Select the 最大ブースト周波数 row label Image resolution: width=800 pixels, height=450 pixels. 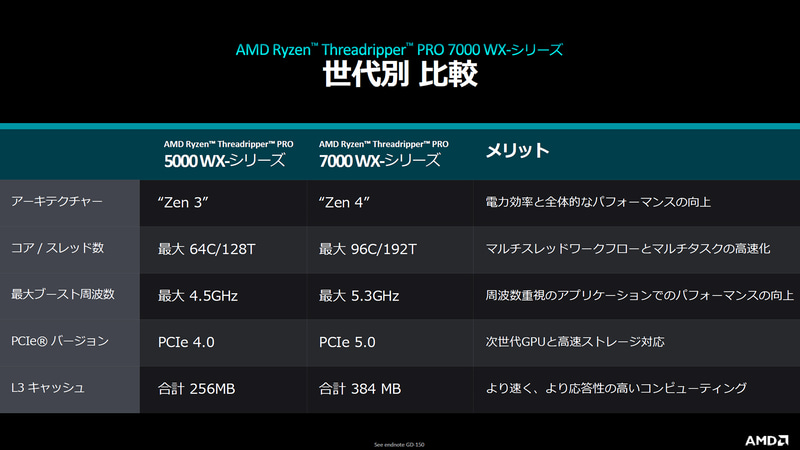[63, 294]
